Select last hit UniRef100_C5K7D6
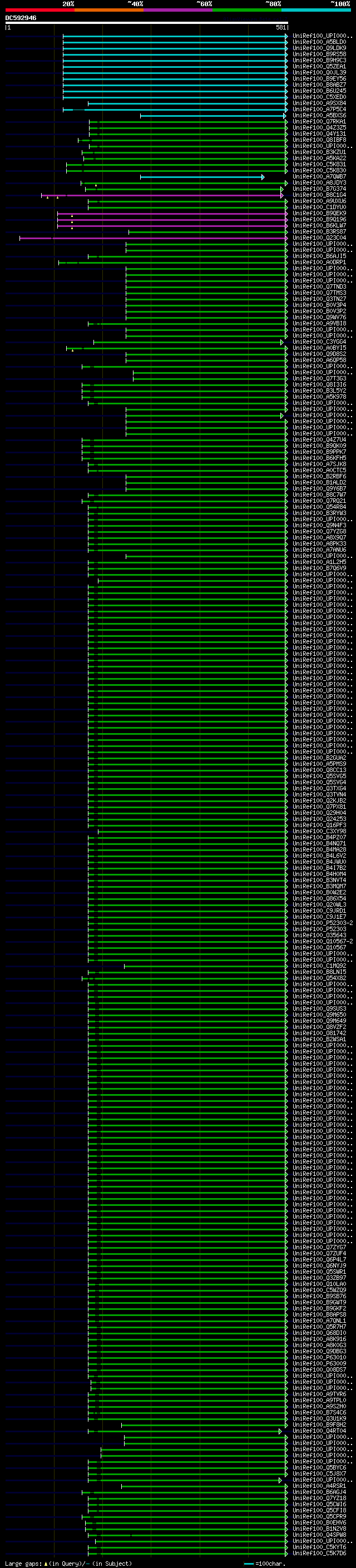 319,1554
